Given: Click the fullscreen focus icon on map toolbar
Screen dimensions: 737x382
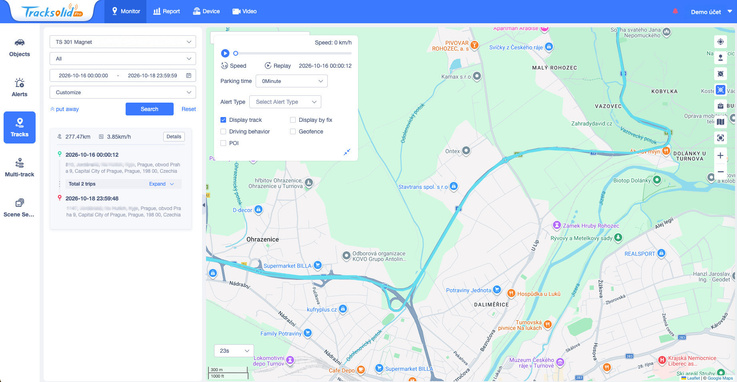Looking at the screenshot, I should tap(720, 138).
